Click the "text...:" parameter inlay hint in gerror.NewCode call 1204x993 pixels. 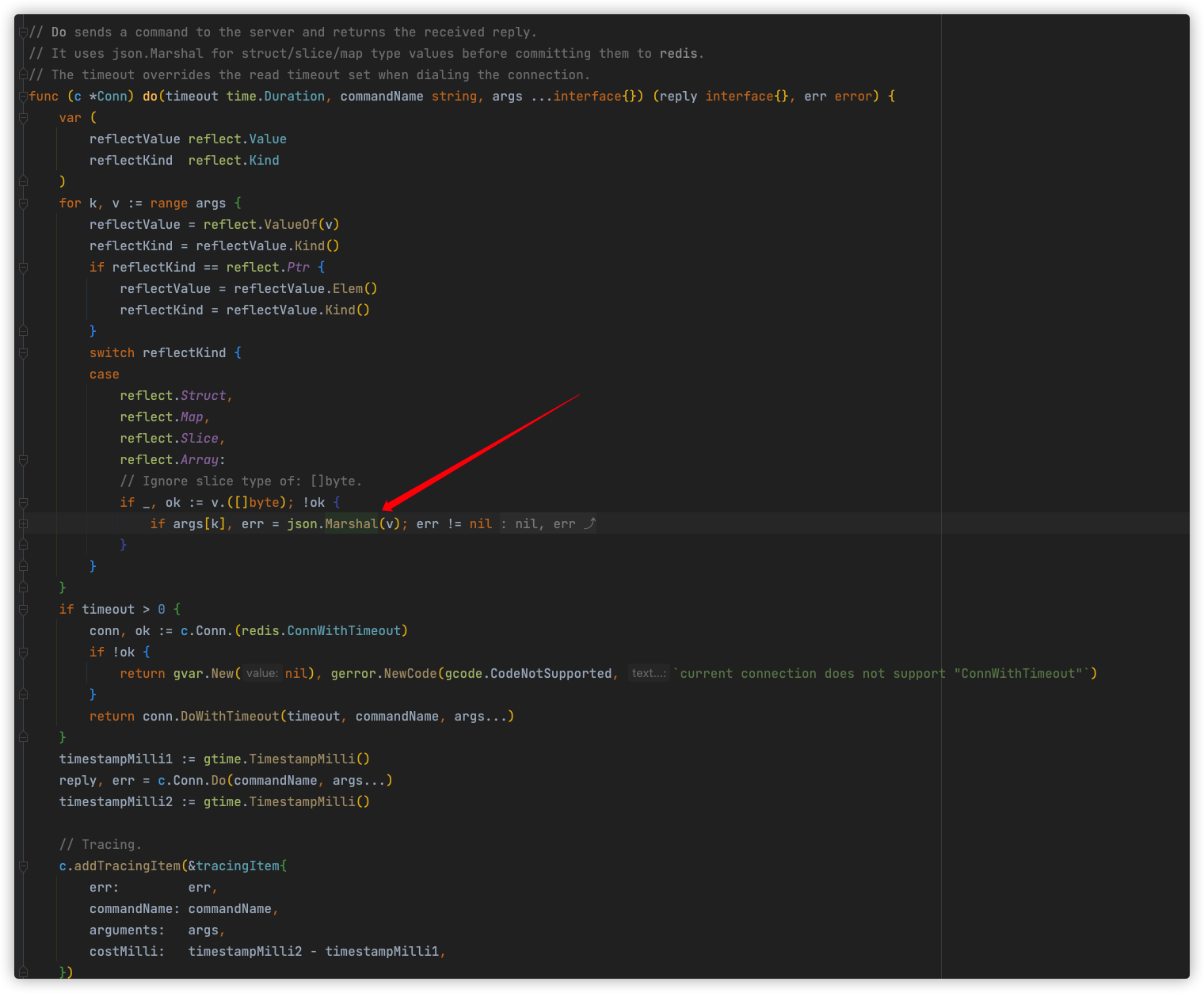pos(648,673)
